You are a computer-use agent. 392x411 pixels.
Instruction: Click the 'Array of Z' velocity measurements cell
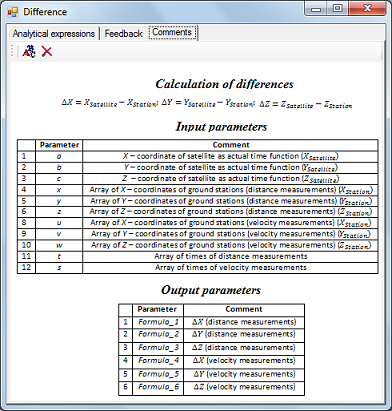(231, 245)
